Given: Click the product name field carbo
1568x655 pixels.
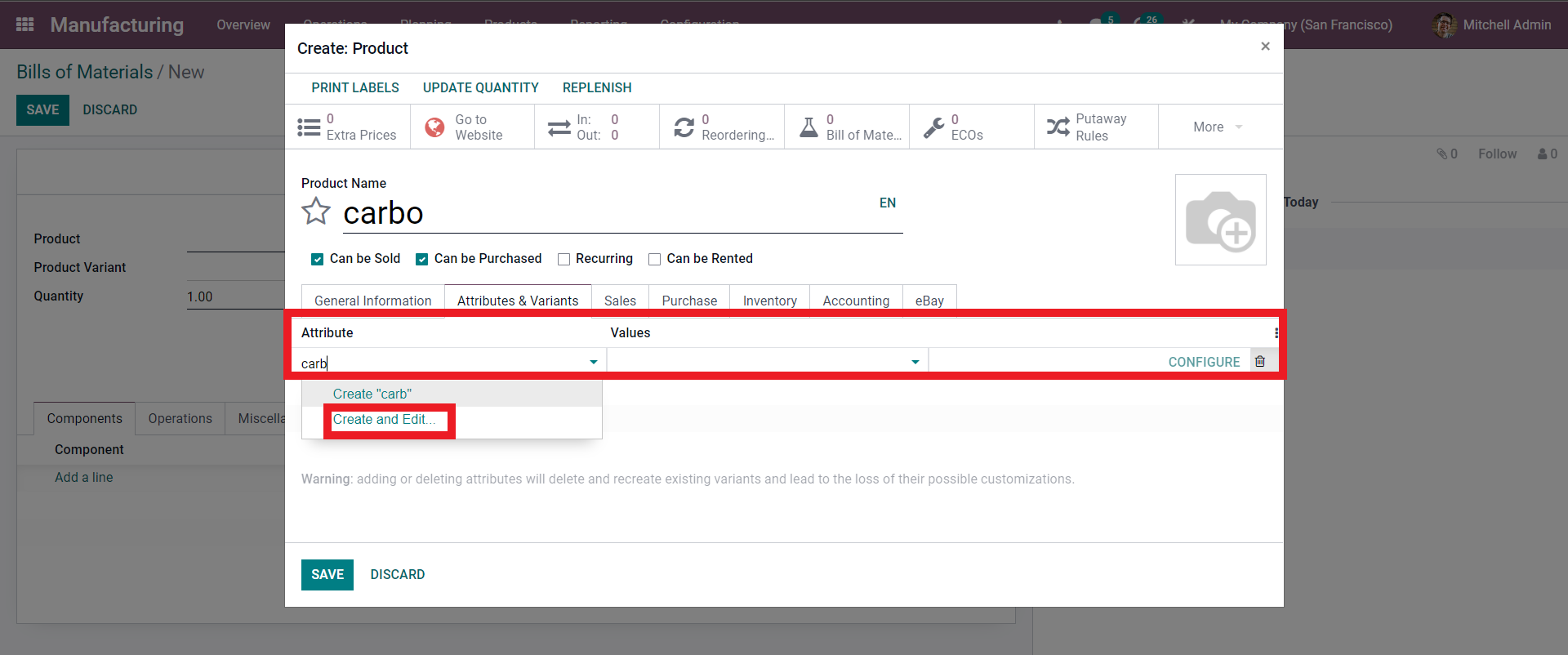Looking at the screenshot, I should click(622, 213).
